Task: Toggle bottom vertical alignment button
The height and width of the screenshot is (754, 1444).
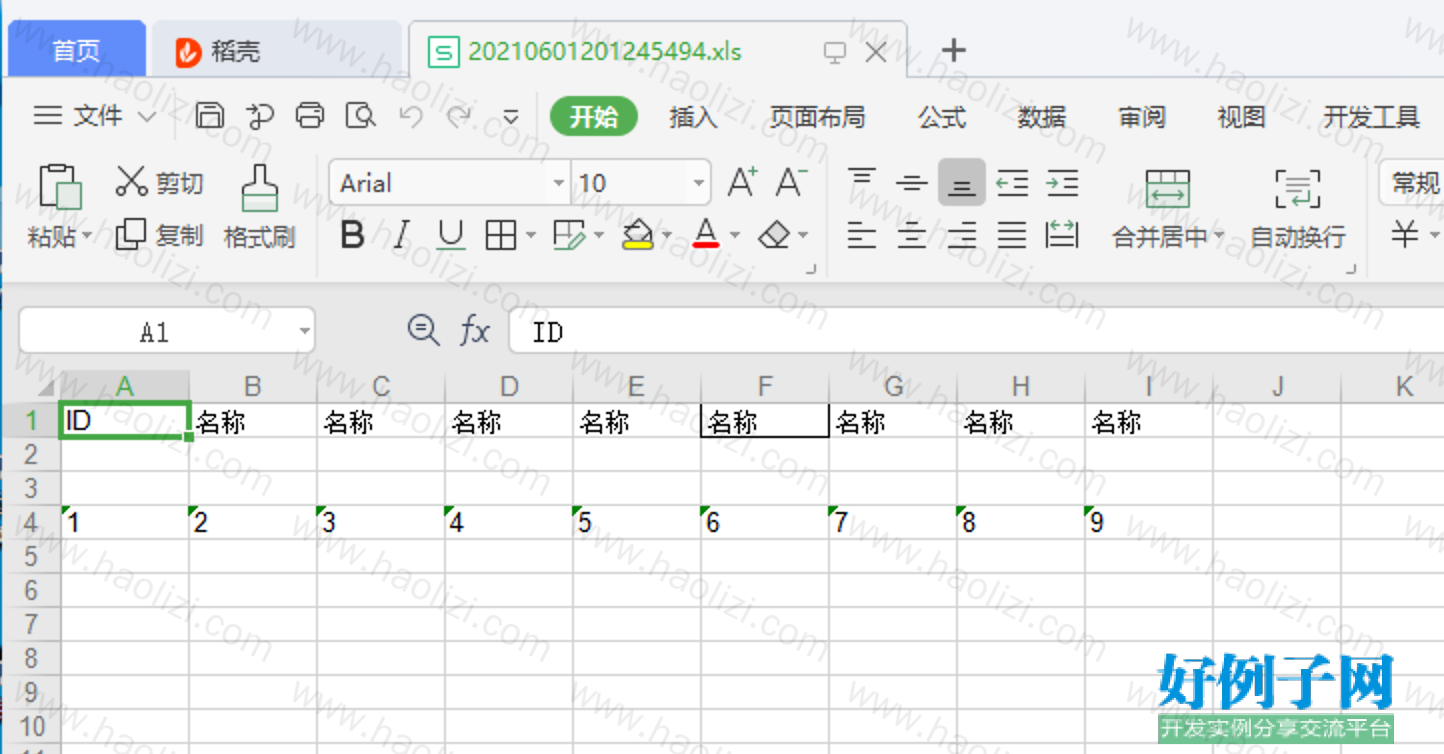Action: (962, 183)
